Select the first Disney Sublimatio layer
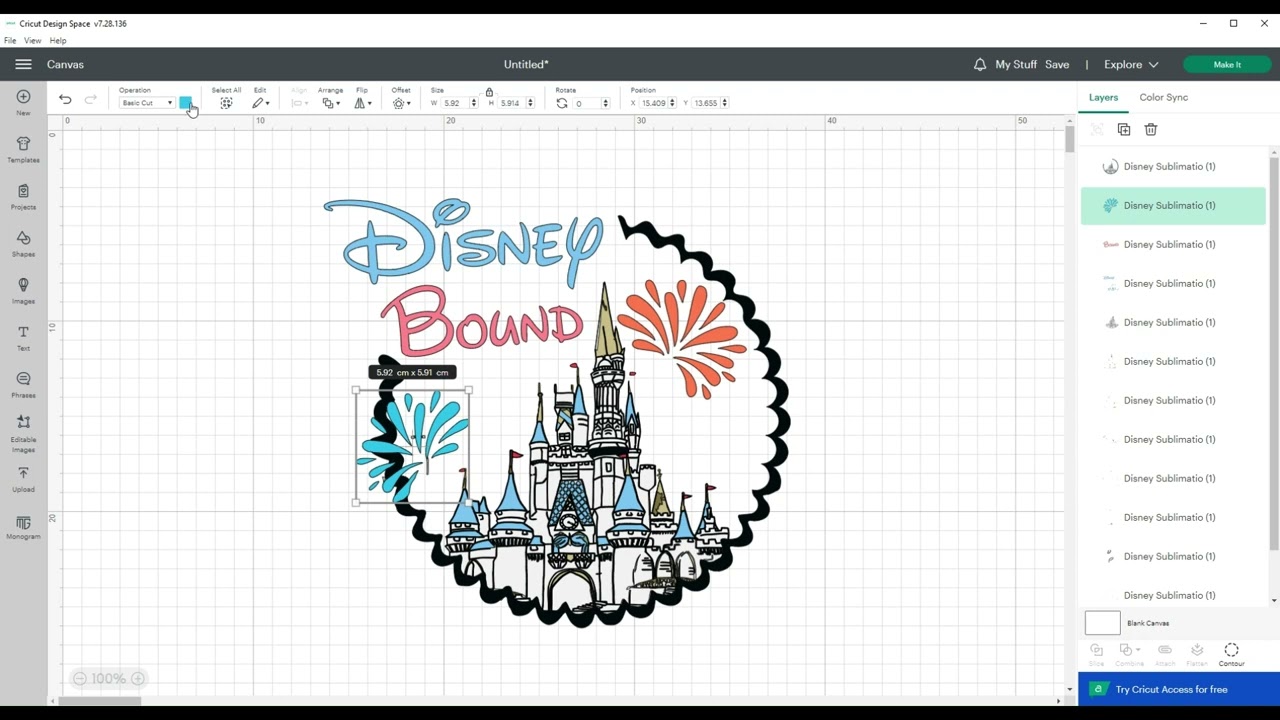 tap(1173, 166)
